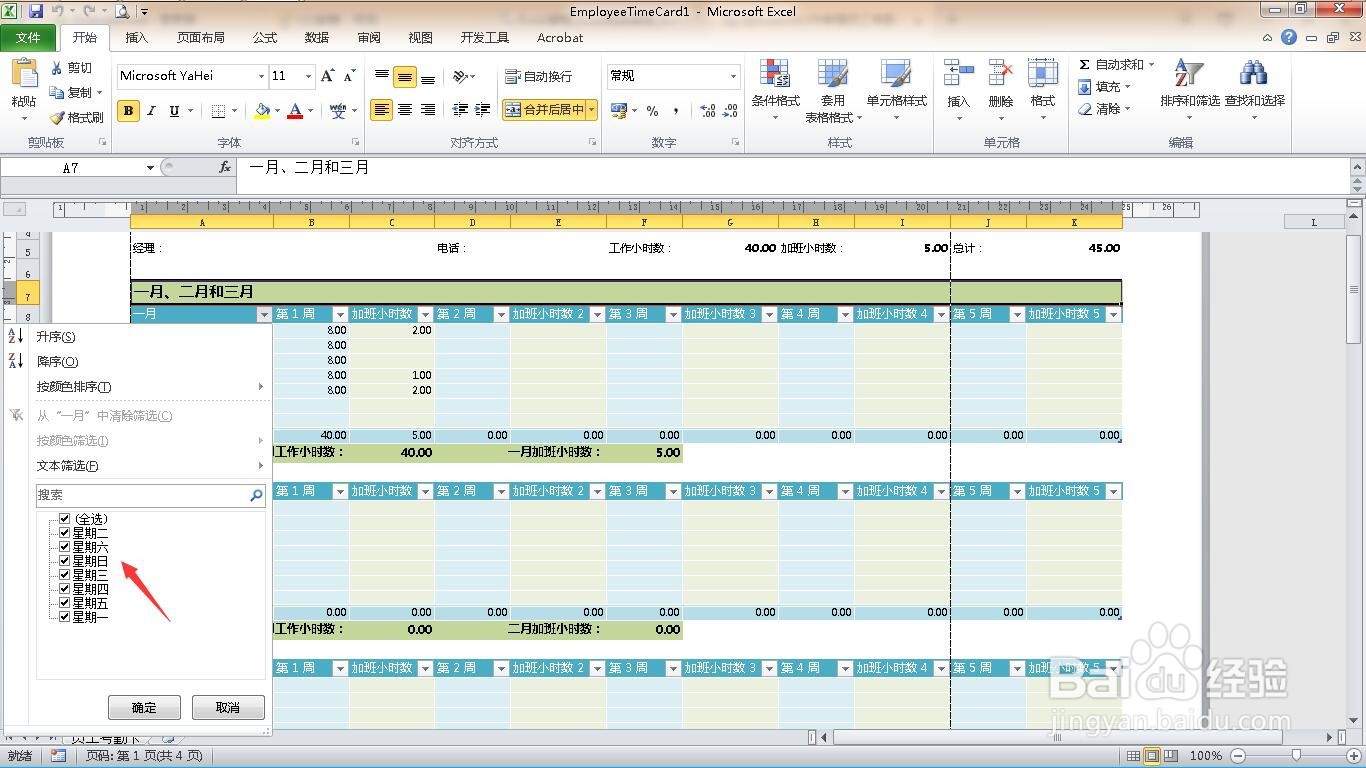Expand 文本筛选 submenu
The image size is (1366, 768).
(x=261, y=466)
